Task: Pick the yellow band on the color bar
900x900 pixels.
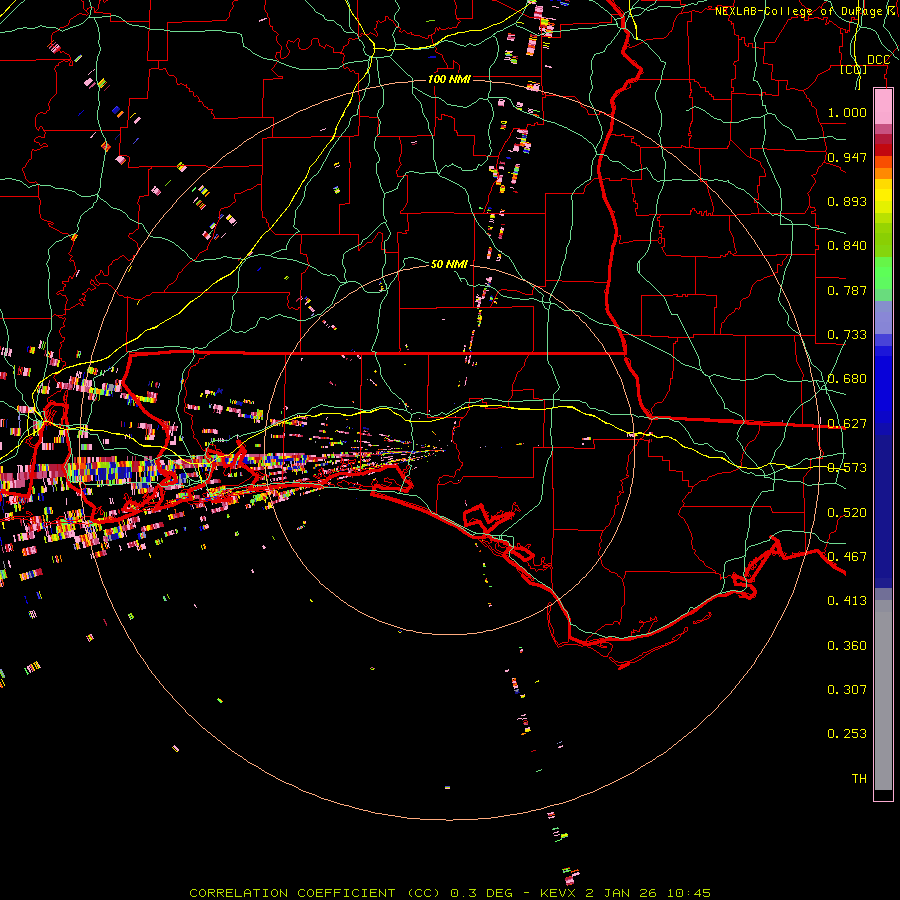Action: 883,200
